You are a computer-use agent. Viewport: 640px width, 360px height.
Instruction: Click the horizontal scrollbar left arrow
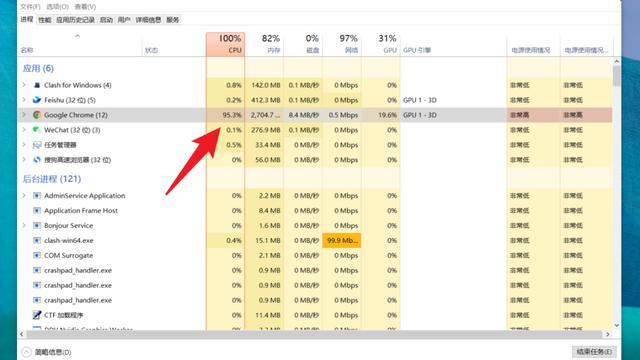22,334
